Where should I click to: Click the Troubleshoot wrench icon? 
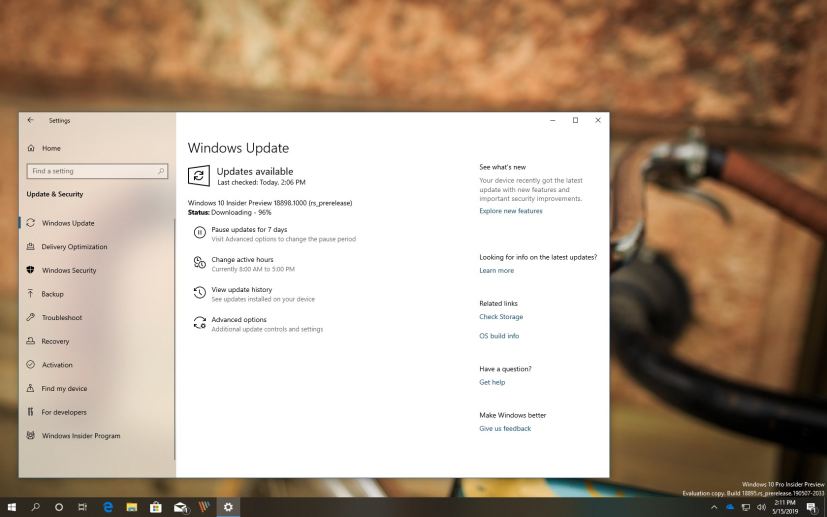[x=31, y=317]
